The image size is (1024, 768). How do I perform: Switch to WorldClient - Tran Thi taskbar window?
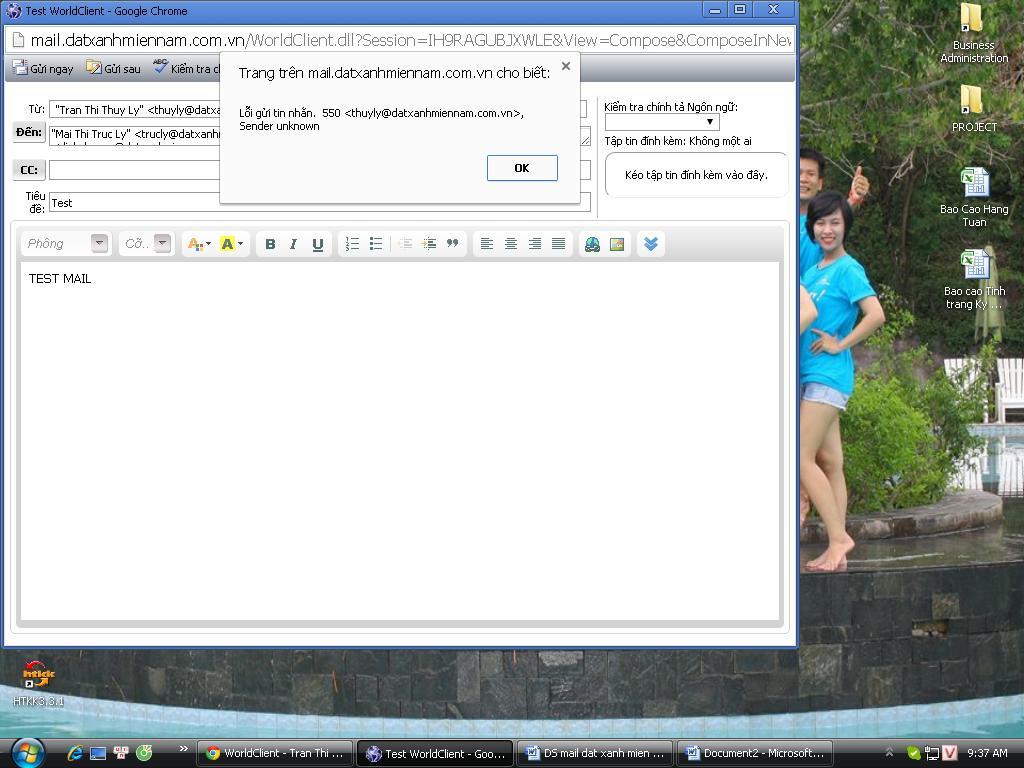click(275, 753)
